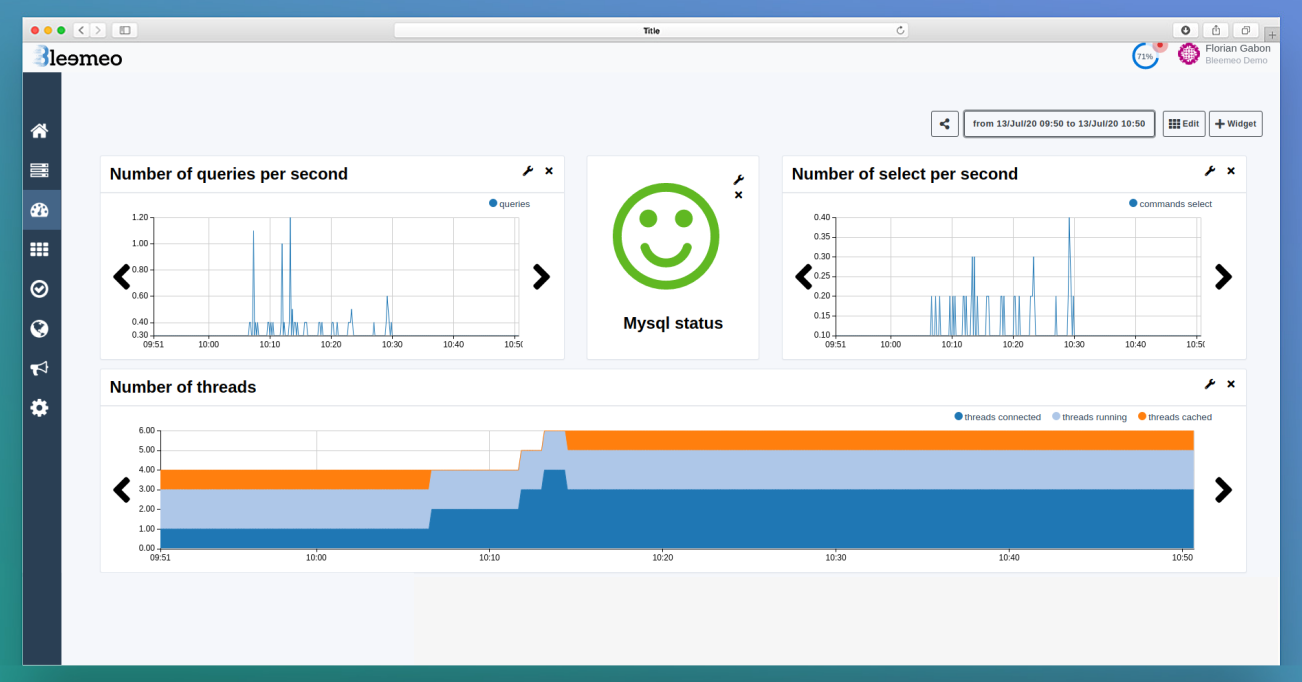The width and height of the screenshot is (1302, 682).
Task: Select the highlighted dashboard gauge icon
Action: click(40, 209)
